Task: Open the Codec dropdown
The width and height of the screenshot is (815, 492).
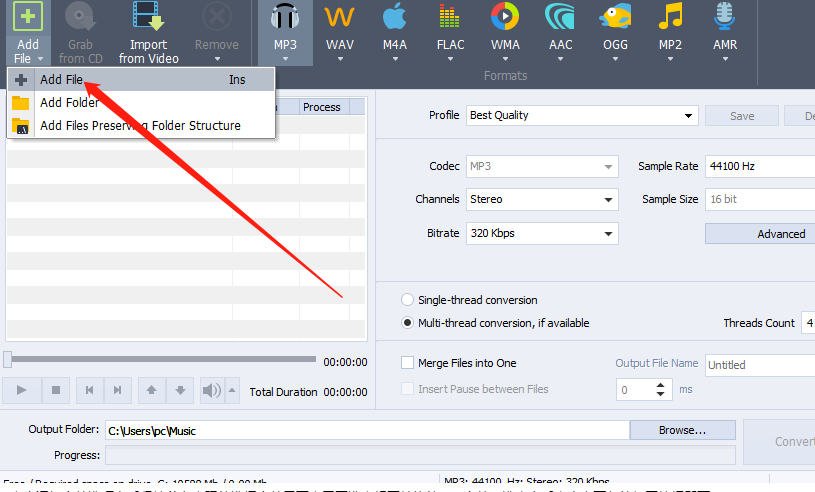Action: [x=542, y=166]
